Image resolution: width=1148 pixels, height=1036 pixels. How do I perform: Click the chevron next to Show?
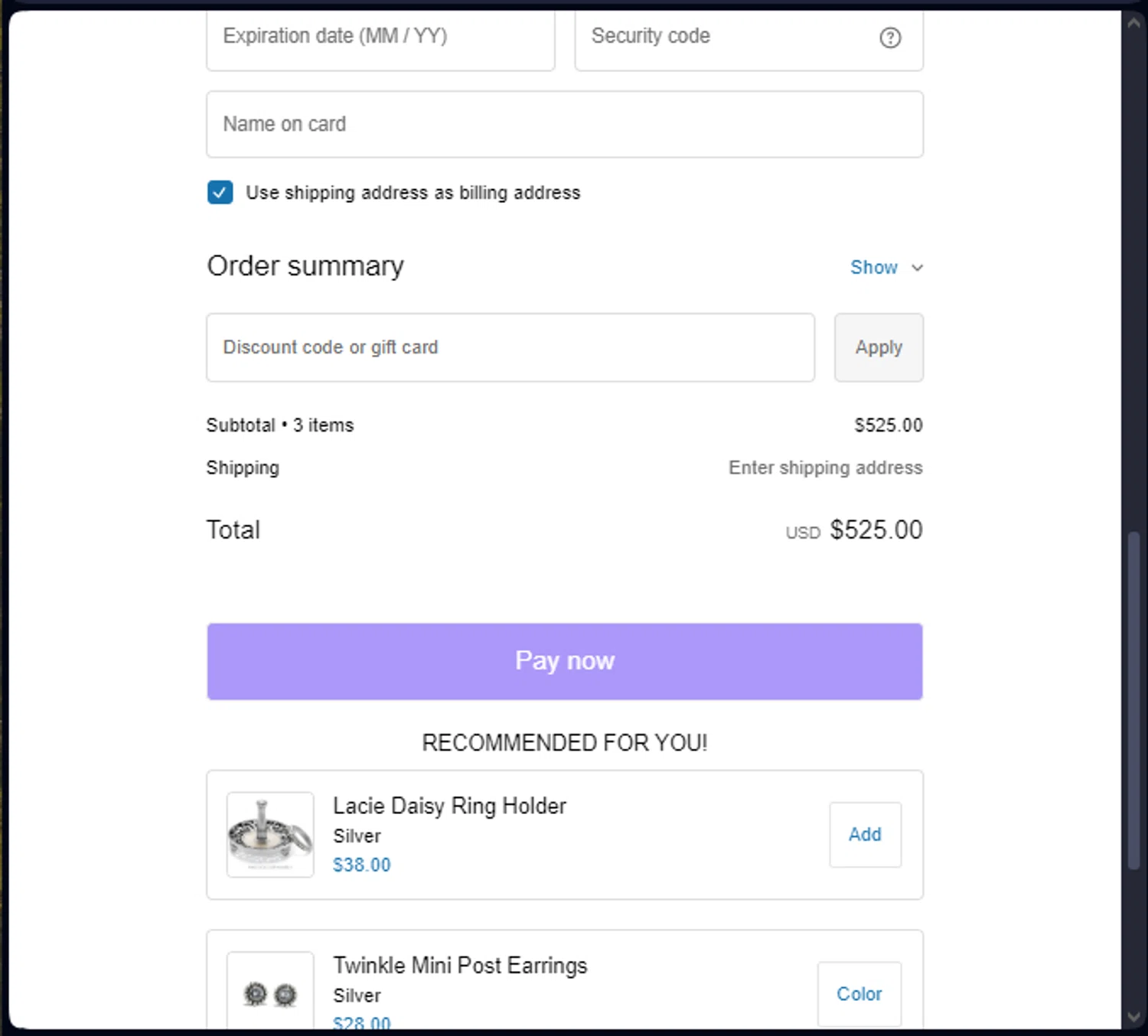(x=917, y=268)
